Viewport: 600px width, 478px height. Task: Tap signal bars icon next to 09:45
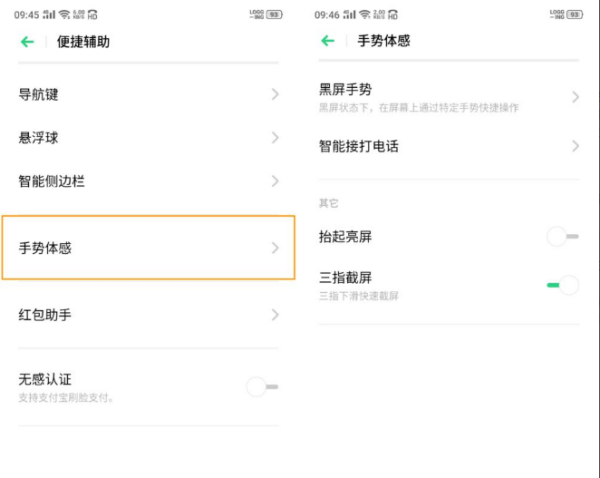[x=49, y=15]
